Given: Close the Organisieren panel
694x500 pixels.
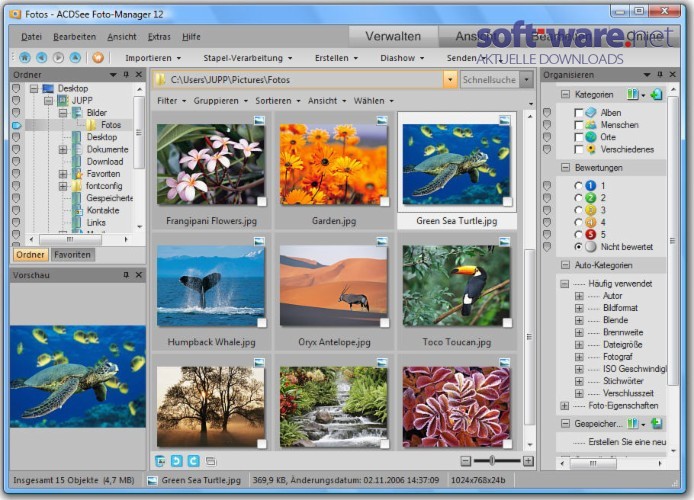Looking at the screenshot, I should [672, 75].
